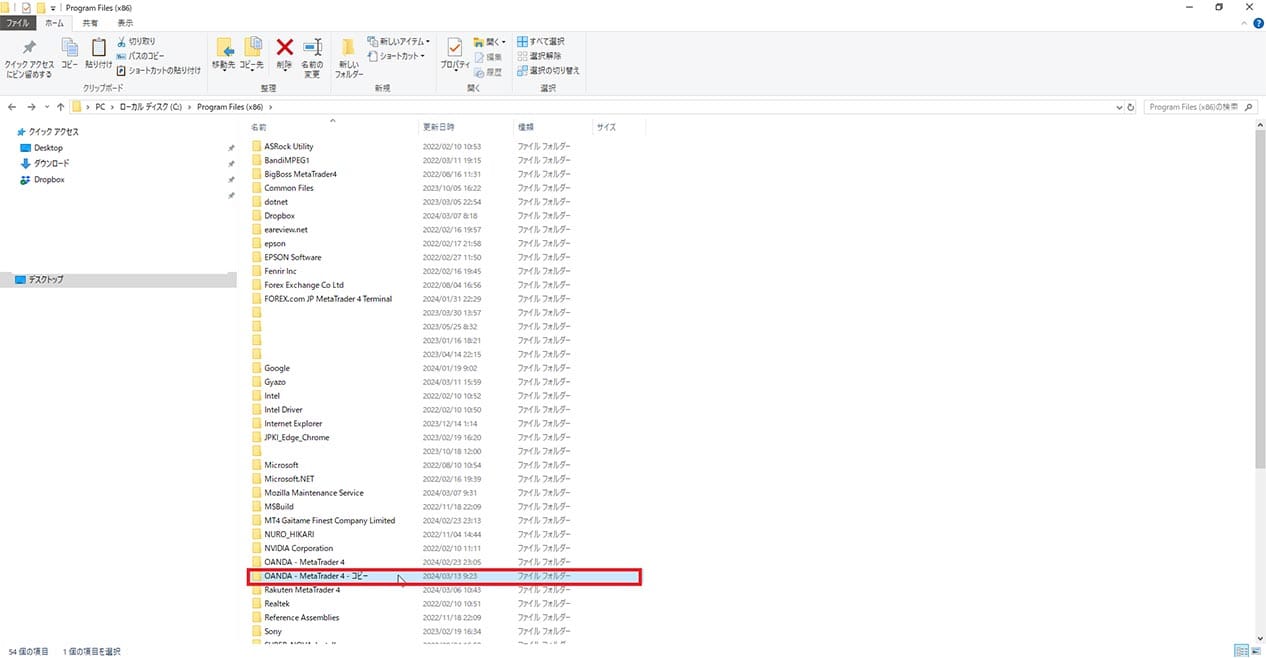Click the コピー (Copy) ribbon icon

tap(69, 48)
